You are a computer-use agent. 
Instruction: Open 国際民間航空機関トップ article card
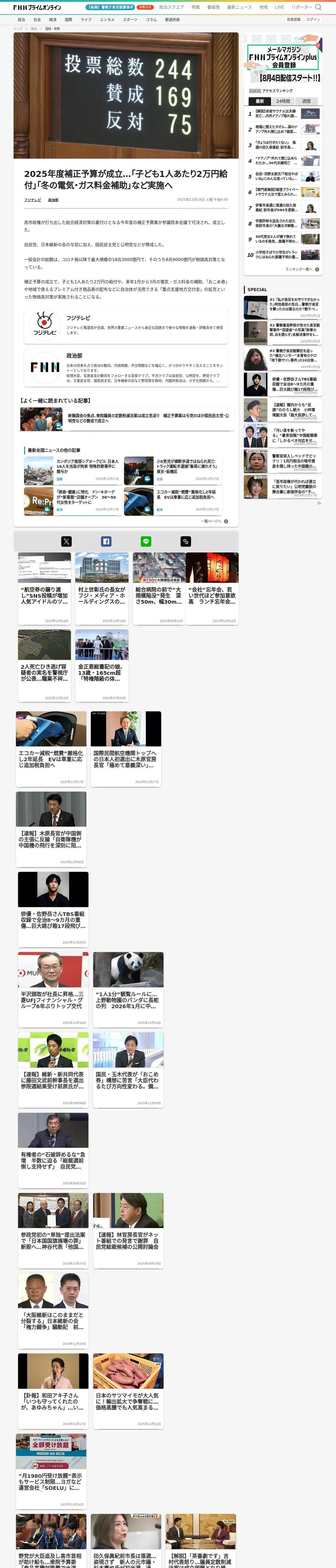tap(126, 749)
